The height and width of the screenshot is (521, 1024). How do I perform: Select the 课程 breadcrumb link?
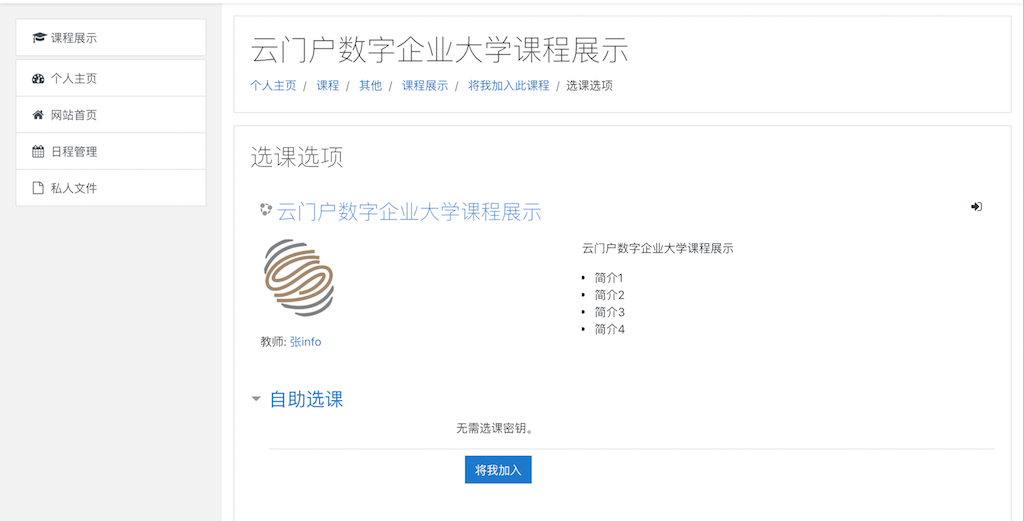(328, 86)
